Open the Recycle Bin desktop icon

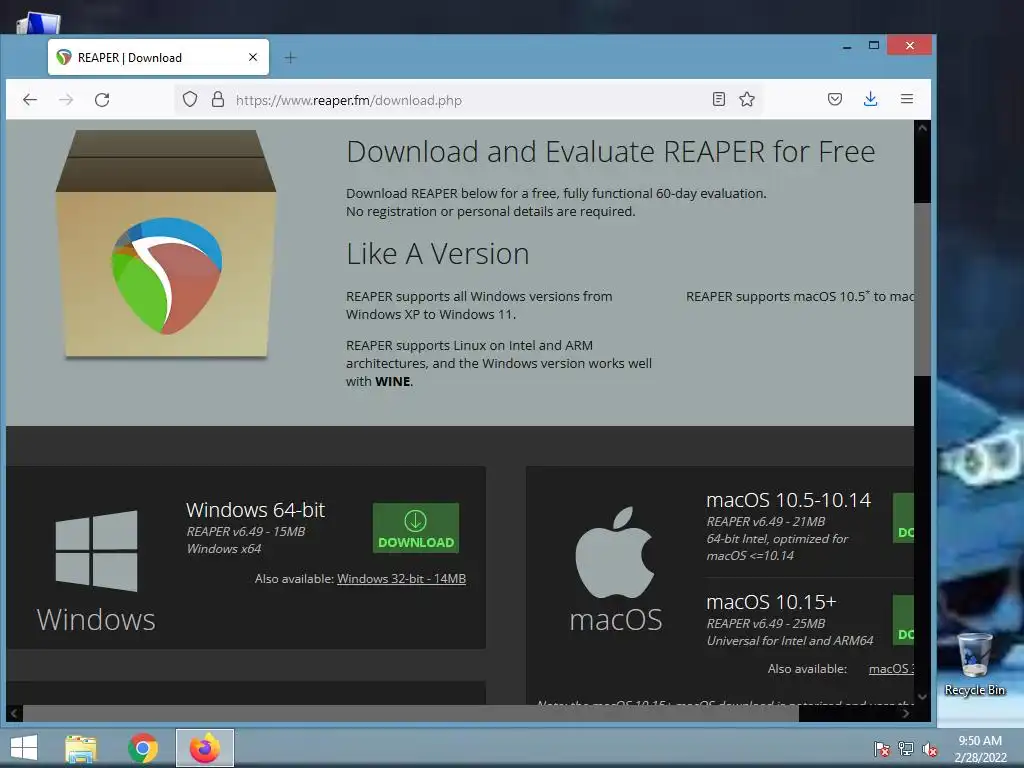(974, 664)
